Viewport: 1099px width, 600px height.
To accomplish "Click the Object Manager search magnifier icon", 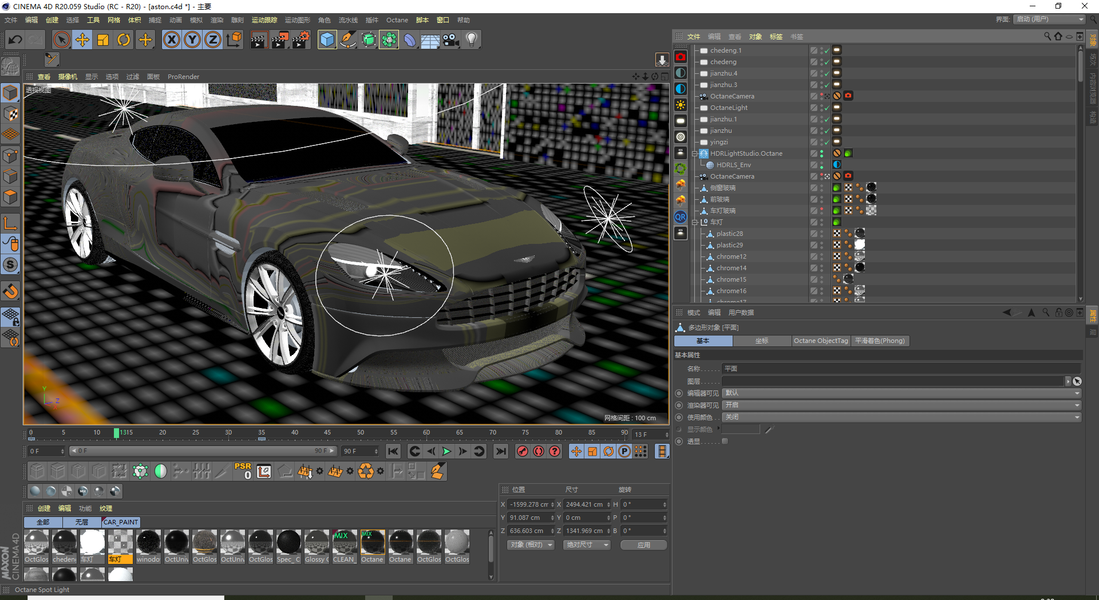I will click(1047, 36).
